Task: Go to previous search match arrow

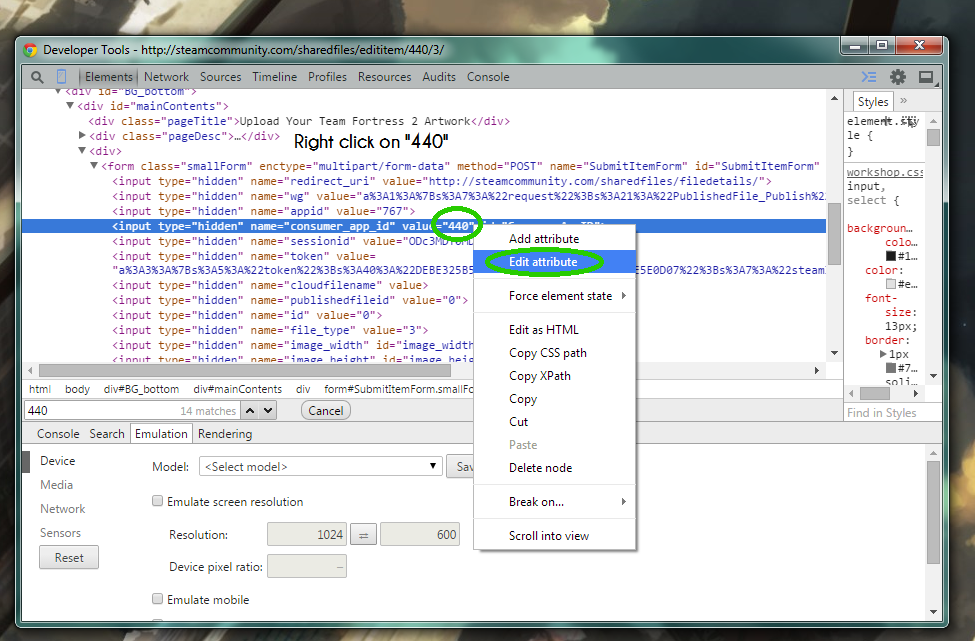Action: [250, 410]
